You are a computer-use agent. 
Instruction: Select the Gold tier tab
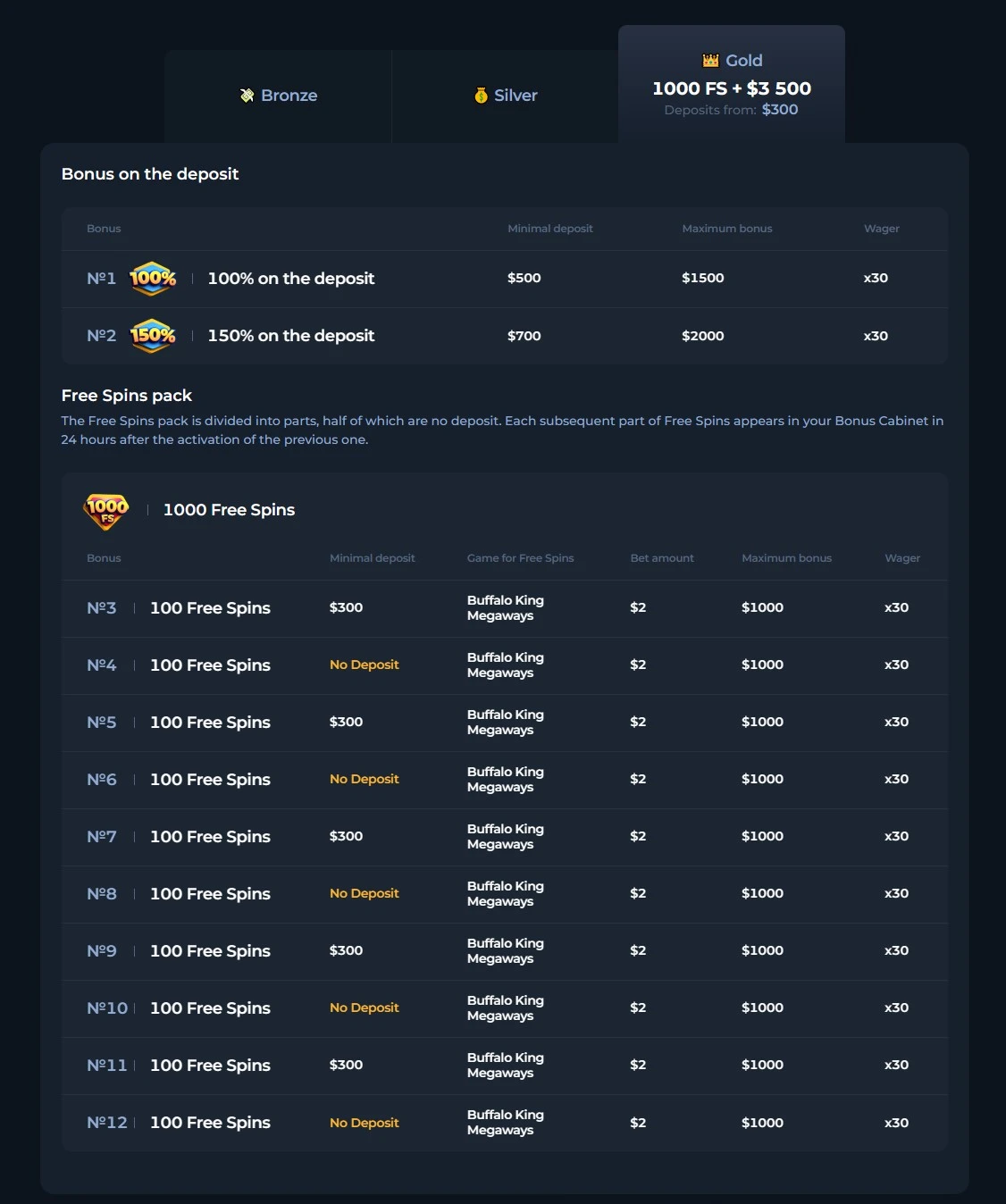pyautogui.click(x=732, y=84)
